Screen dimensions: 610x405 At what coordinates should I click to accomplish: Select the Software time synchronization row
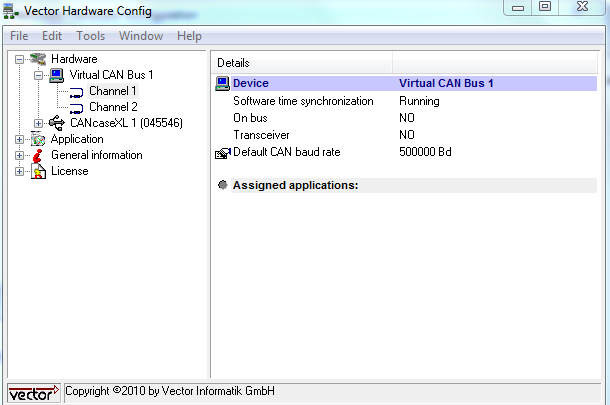303,101
